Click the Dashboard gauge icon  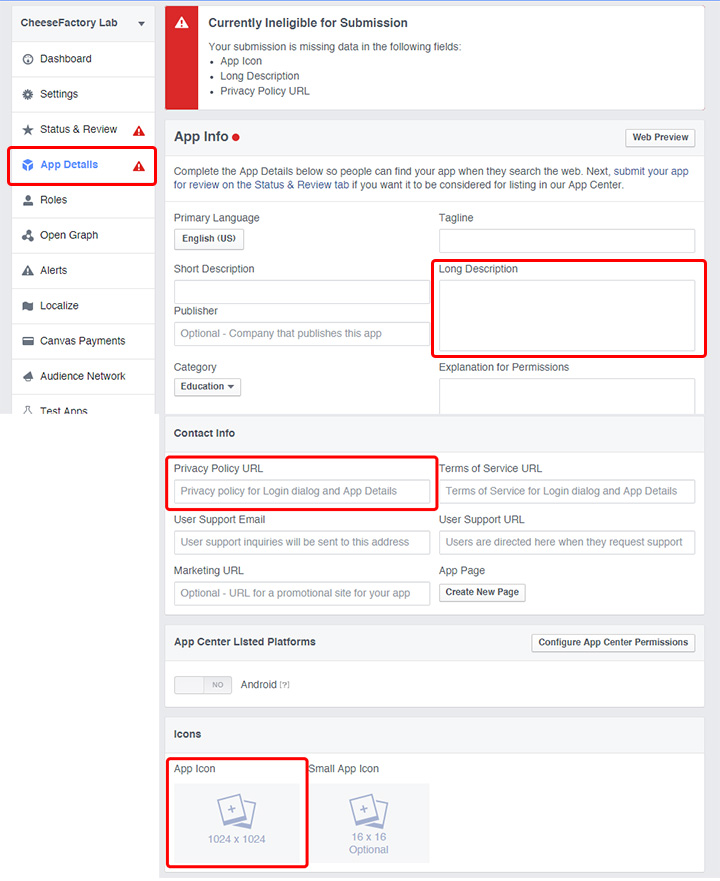click(28, 59)
